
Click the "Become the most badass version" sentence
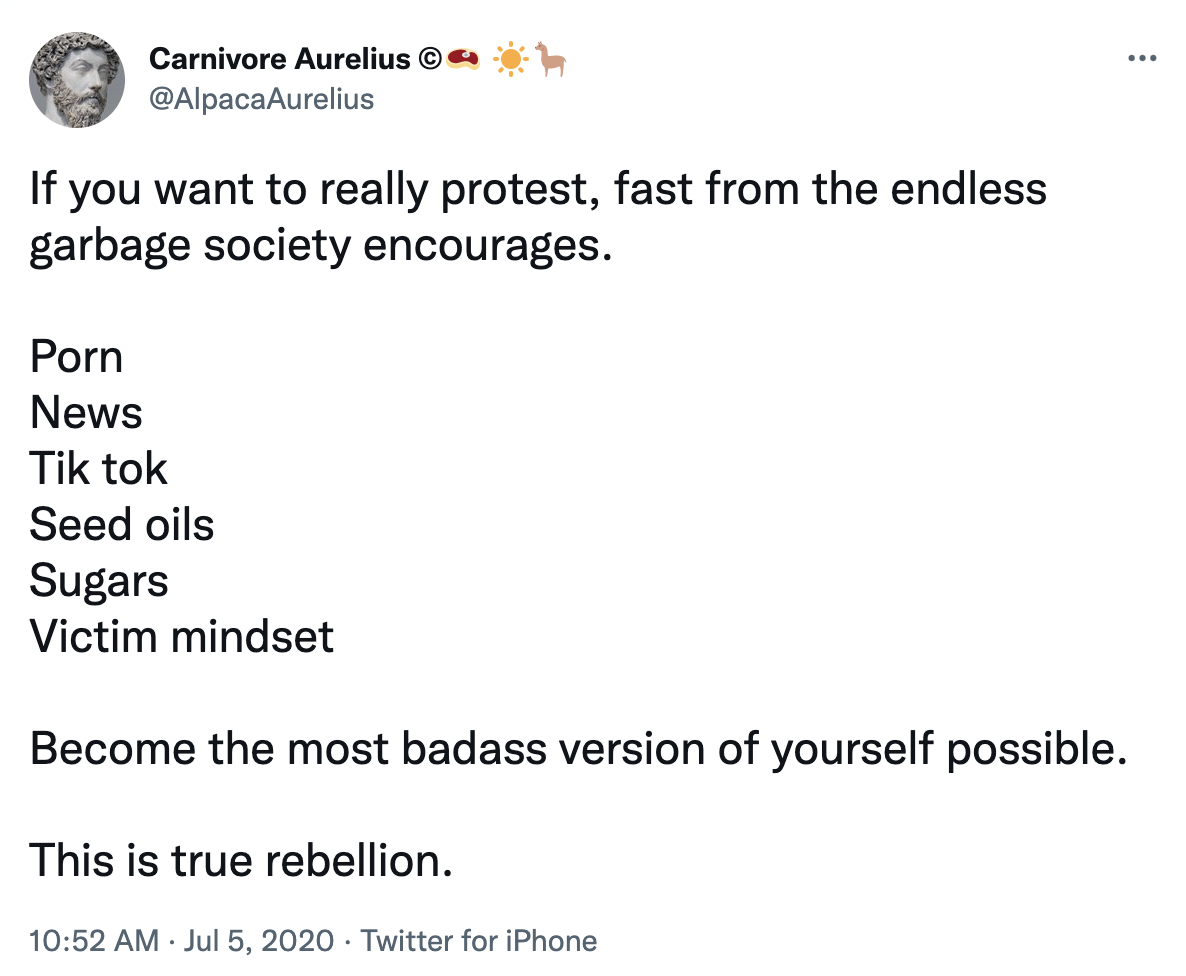click(578, 748)
